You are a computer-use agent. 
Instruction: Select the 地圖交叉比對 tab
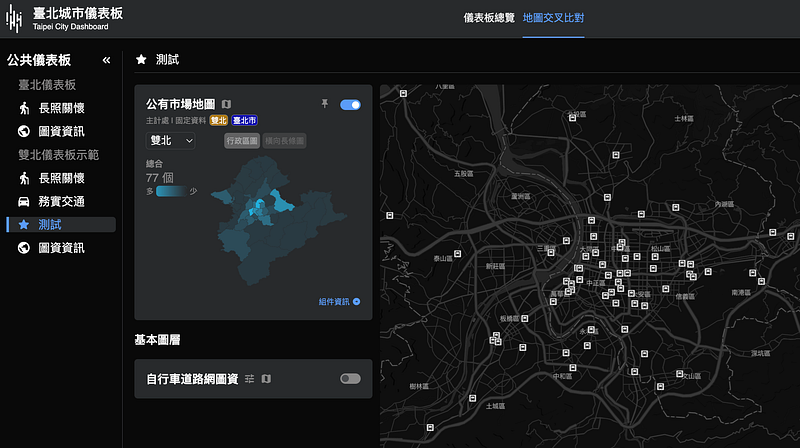[x=554, y=18]
